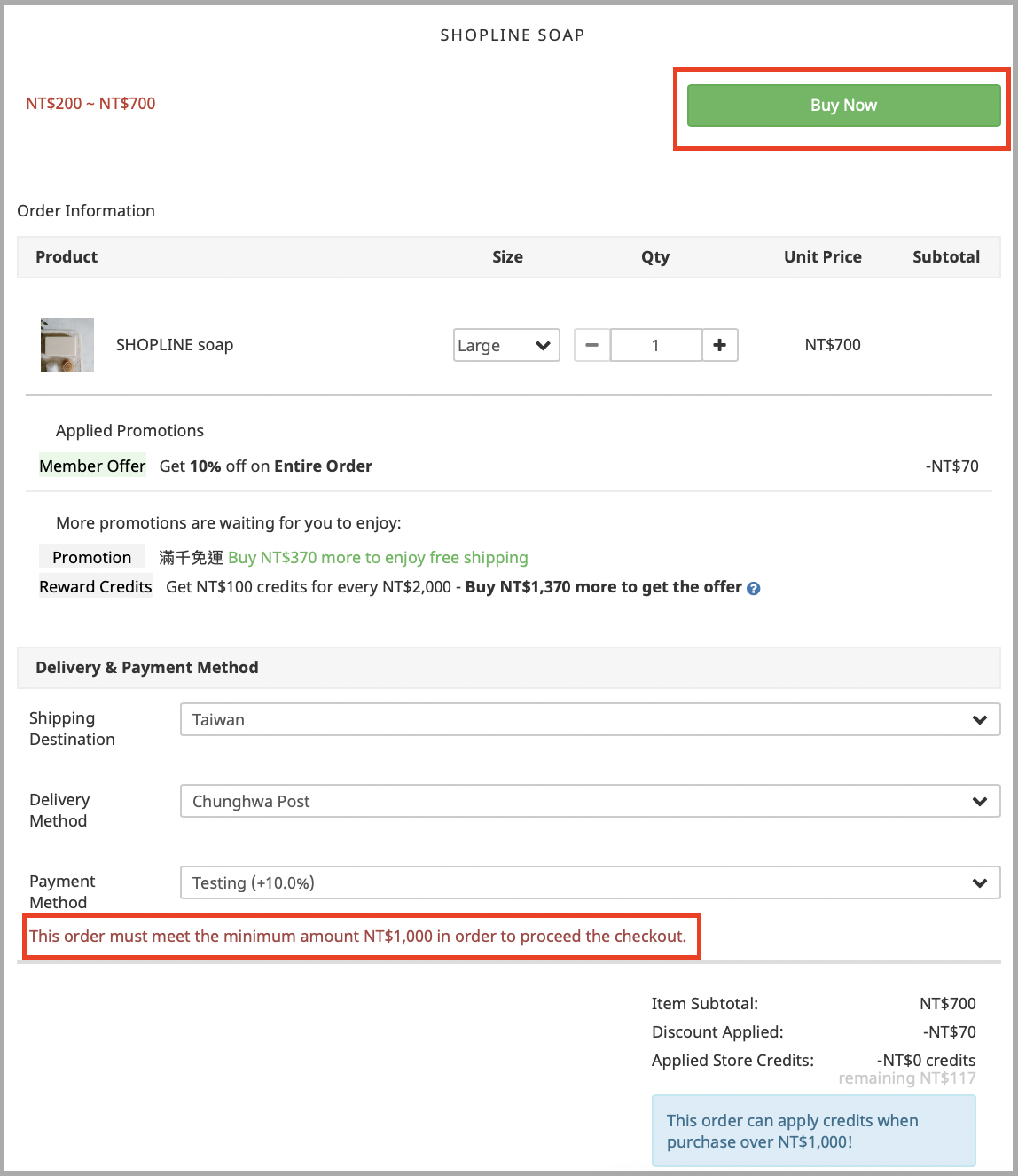
Task: Click the green Buy Now button
Action: pos(843,106)
